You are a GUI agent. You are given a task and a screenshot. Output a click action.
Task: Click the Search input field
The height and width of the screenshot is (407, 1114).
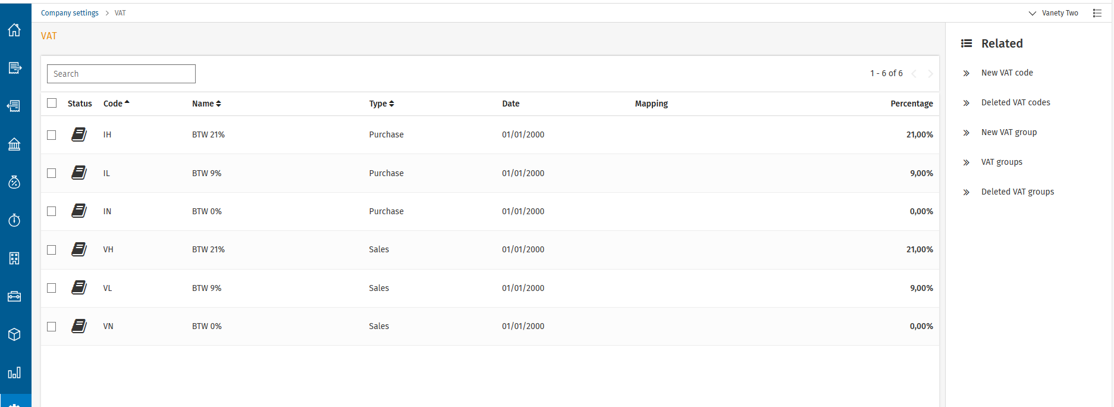(121, 74)
